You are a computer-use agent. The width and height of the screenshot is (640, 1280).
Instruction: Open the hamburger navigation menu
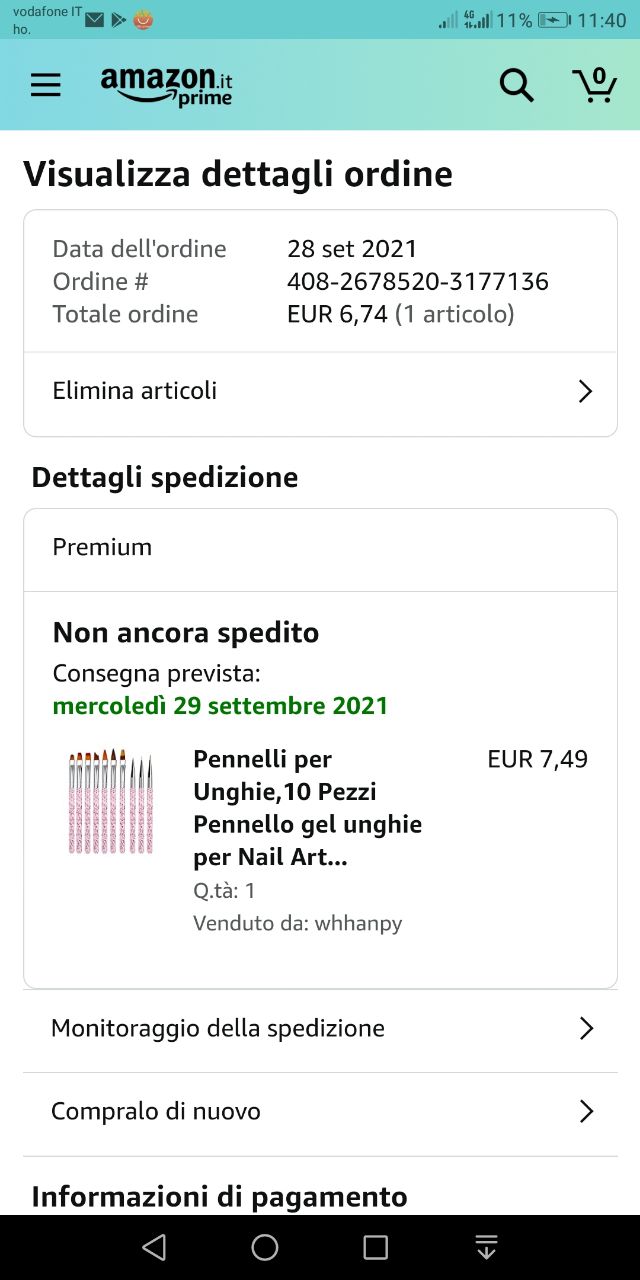pos(46,85)
